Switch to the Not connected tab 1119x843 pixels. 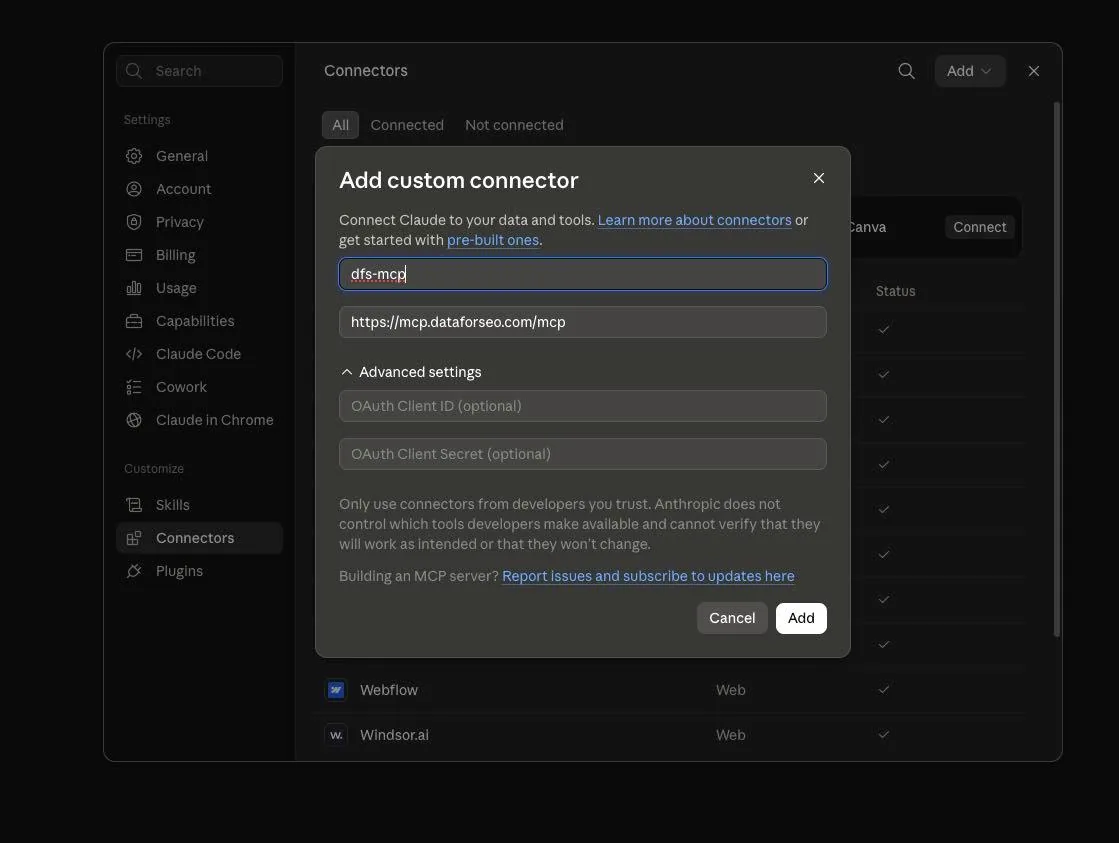pyautogui.click(x=514, y=125)
